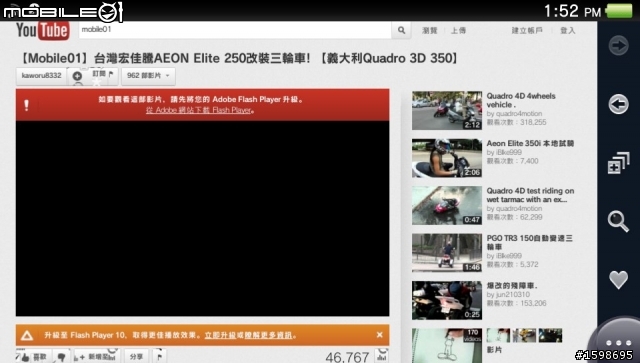Image resolution: width=640 pixels, height=363 pixels.
Task: Click the system clock 1:52 PM
Action: point(572,11)
